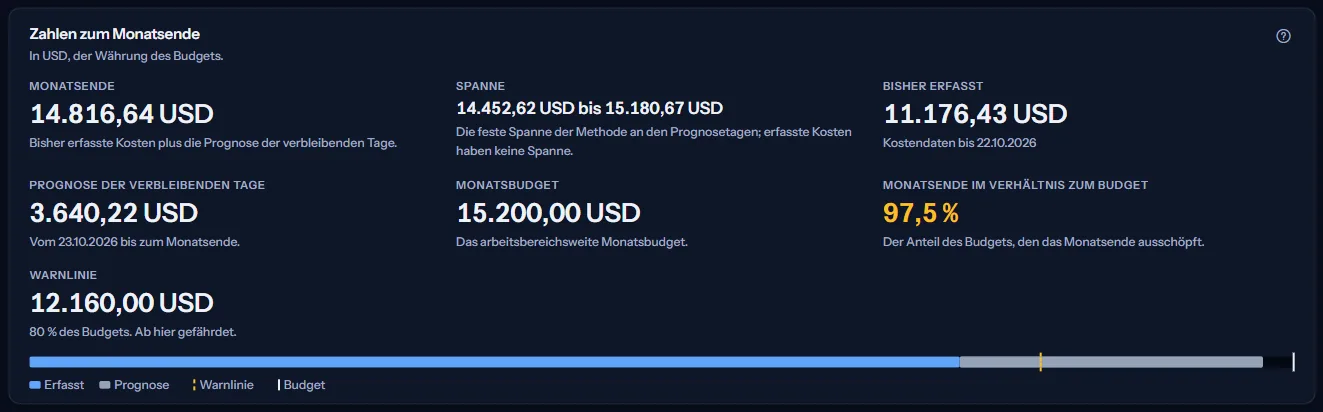This screenshot has height=412, width=1323.
Task: Click the gray Prognose bar segment
Action: (x=1111, y=362)
